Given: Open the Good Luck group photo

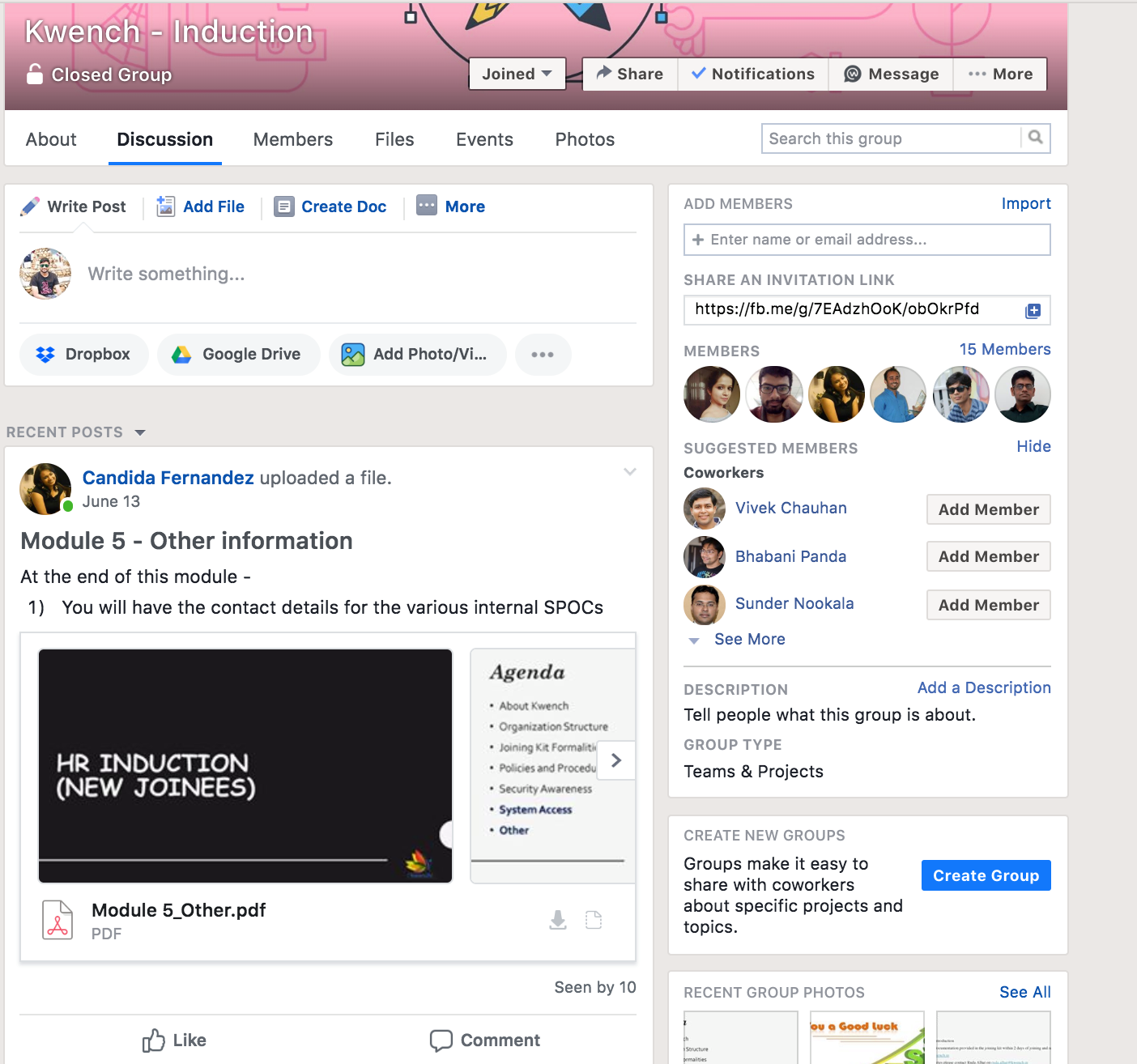Looking at the screenshot, I should coord(867,1037).
